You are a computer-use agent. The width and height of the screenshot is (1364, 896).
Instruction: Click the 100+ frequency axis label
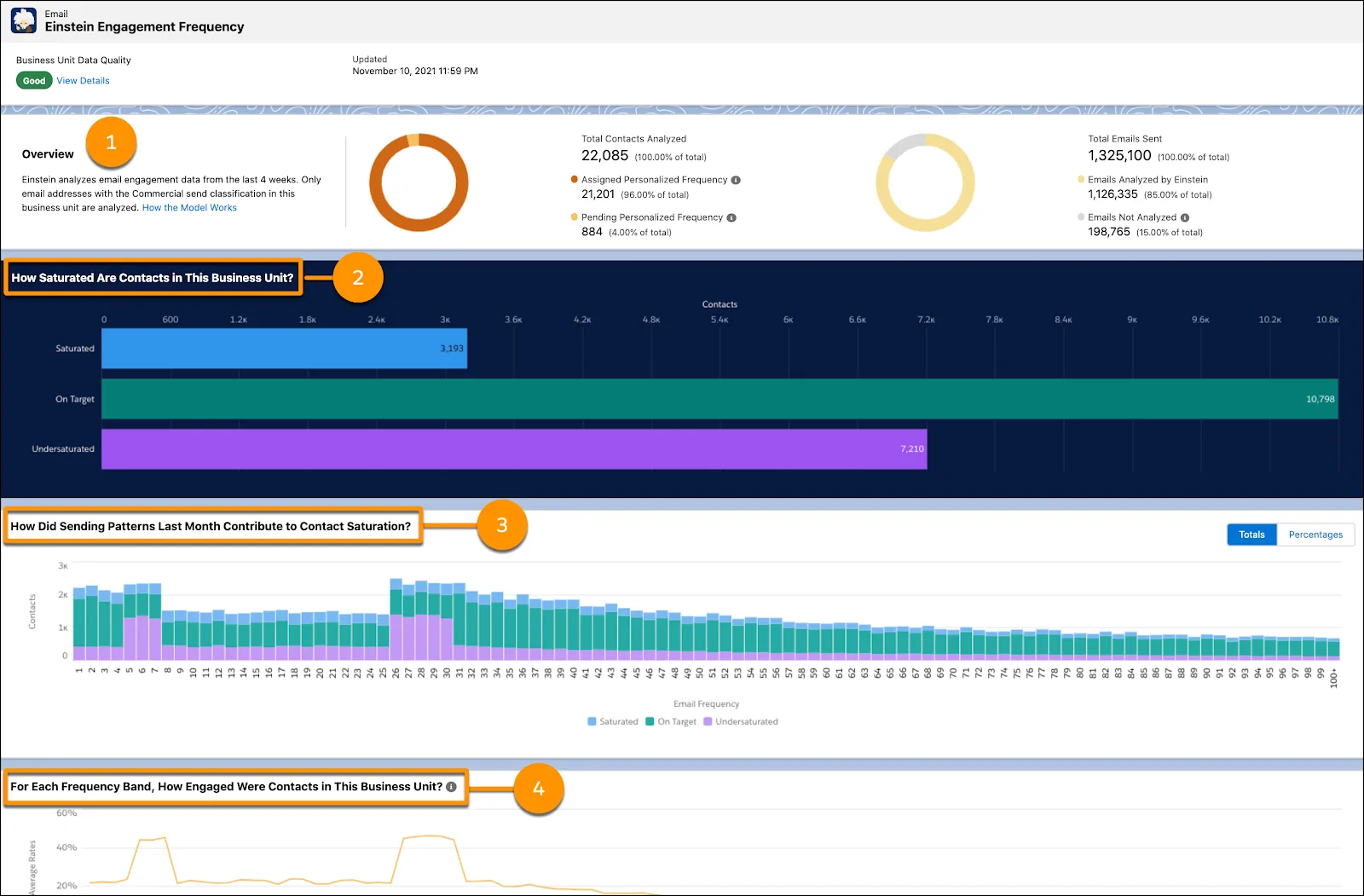point(1334,678)
